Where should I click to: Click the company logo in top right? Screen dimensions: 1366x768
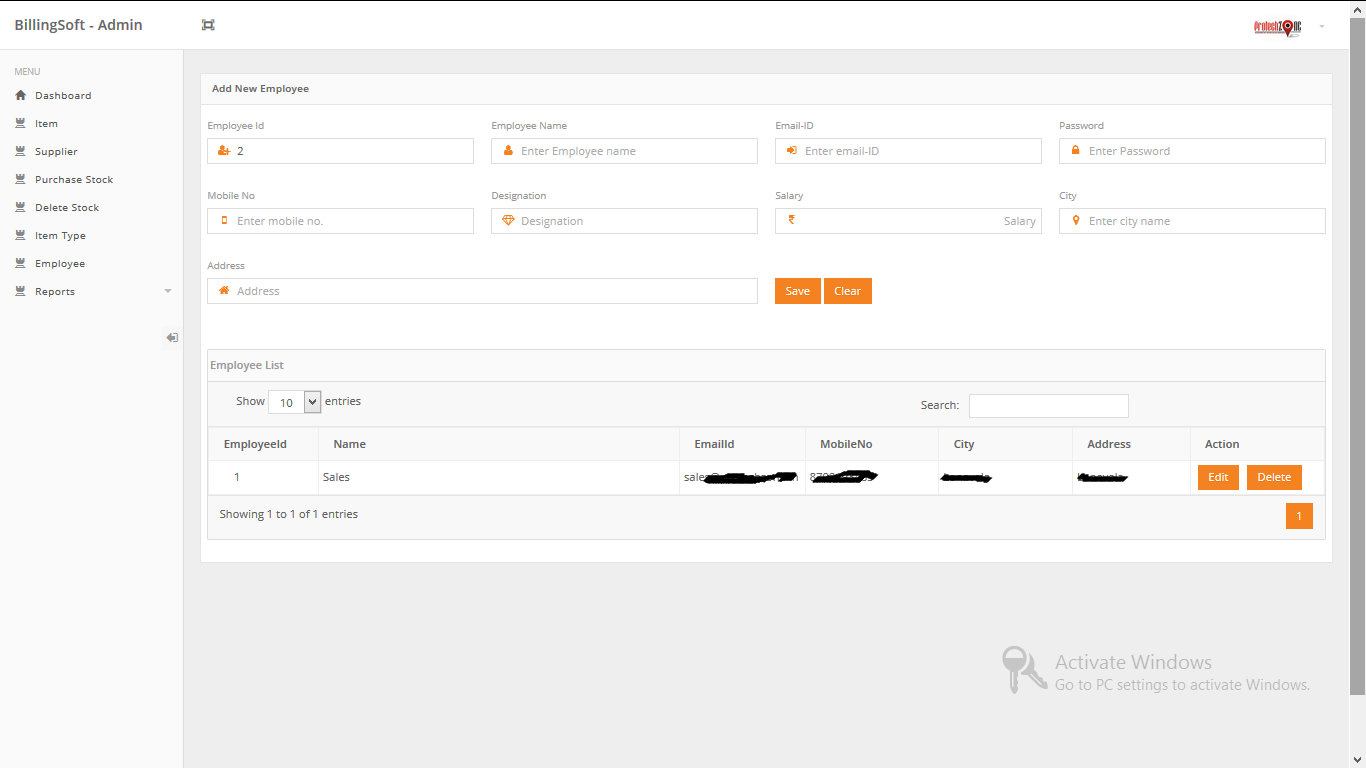1277,27
